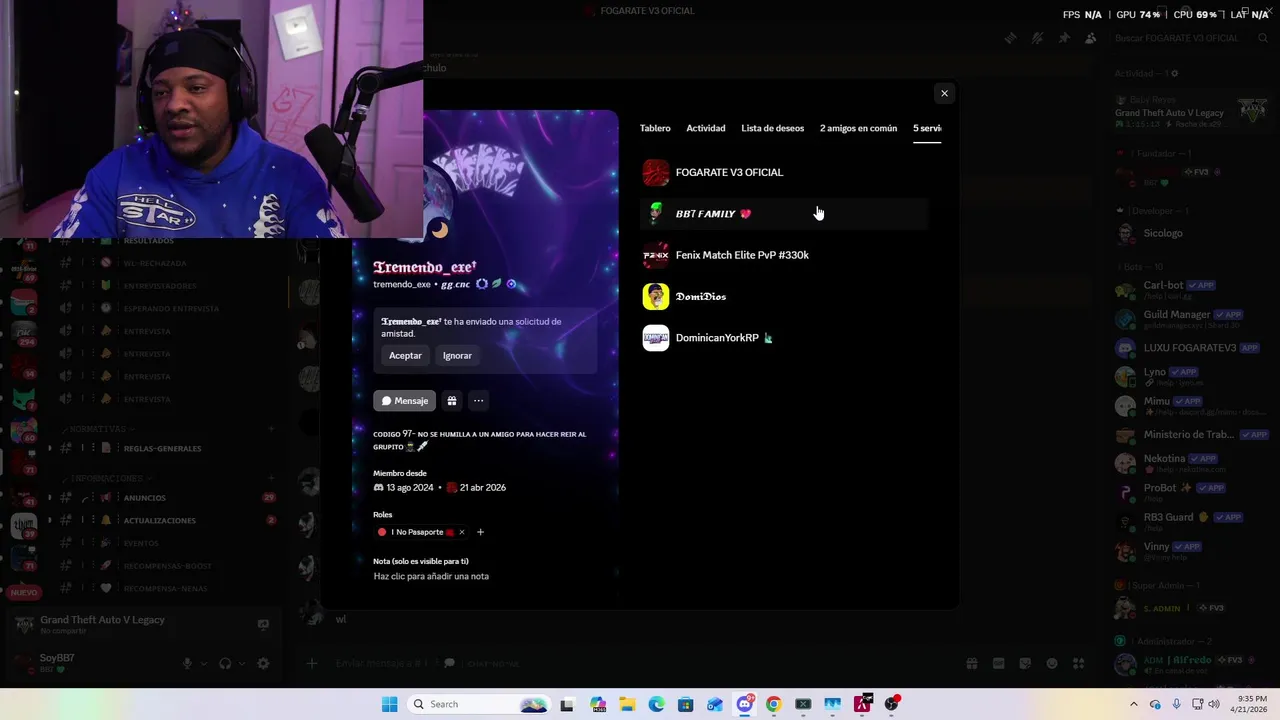Open Discord from the taskbar

point(744,704)
